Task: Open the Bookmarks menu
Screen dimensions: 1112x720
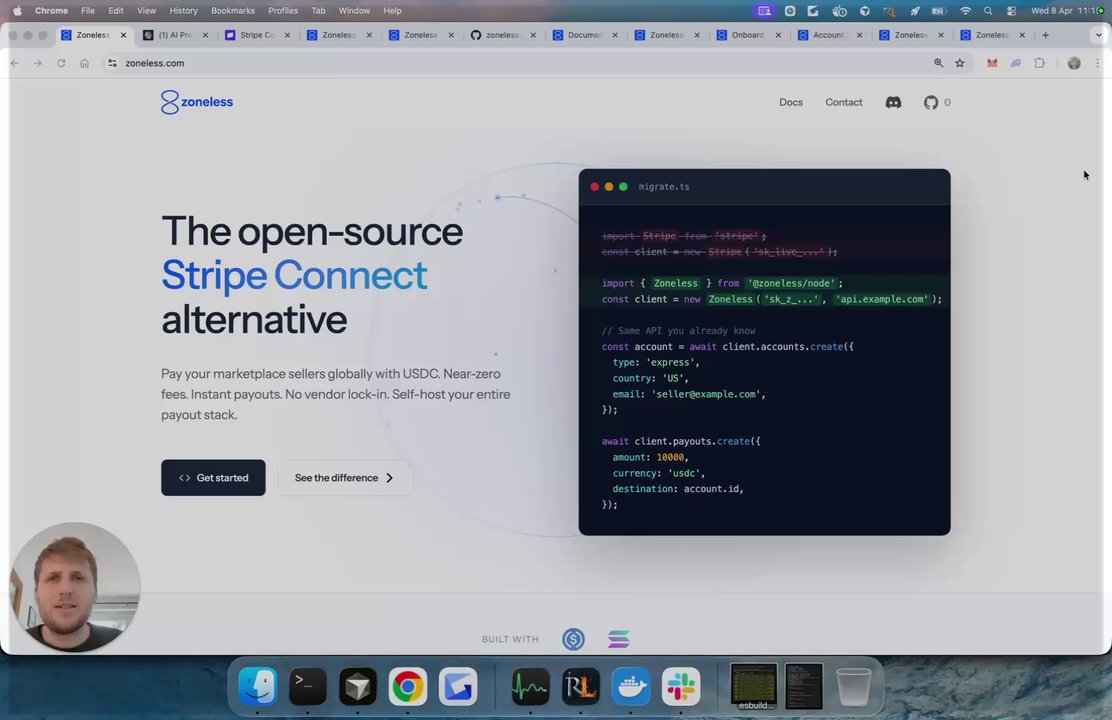Action: pyautogui.click(x=233, y=11)
